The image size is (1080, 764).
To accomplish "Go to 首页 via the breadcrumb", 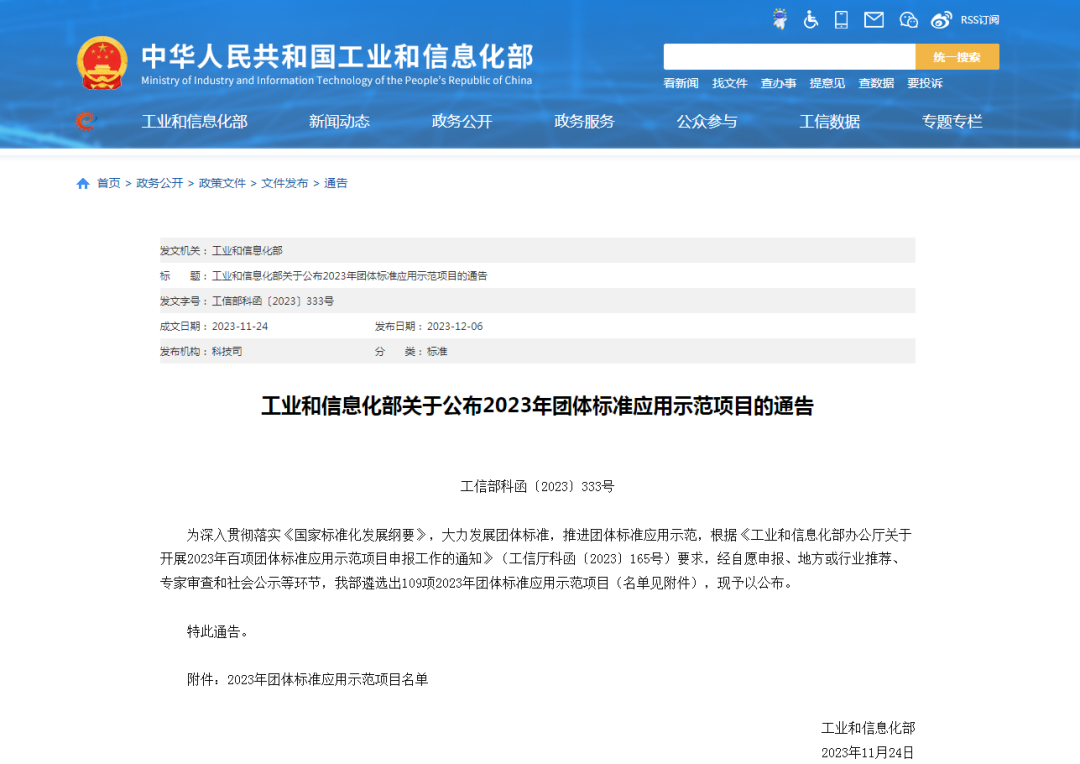I will 109,183.
